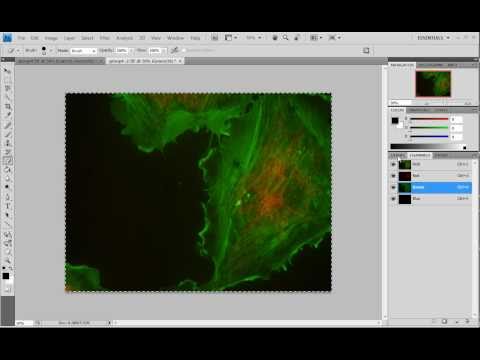Open the Color panel menu
Screen dimensions: 480x360
coord(474,110)
